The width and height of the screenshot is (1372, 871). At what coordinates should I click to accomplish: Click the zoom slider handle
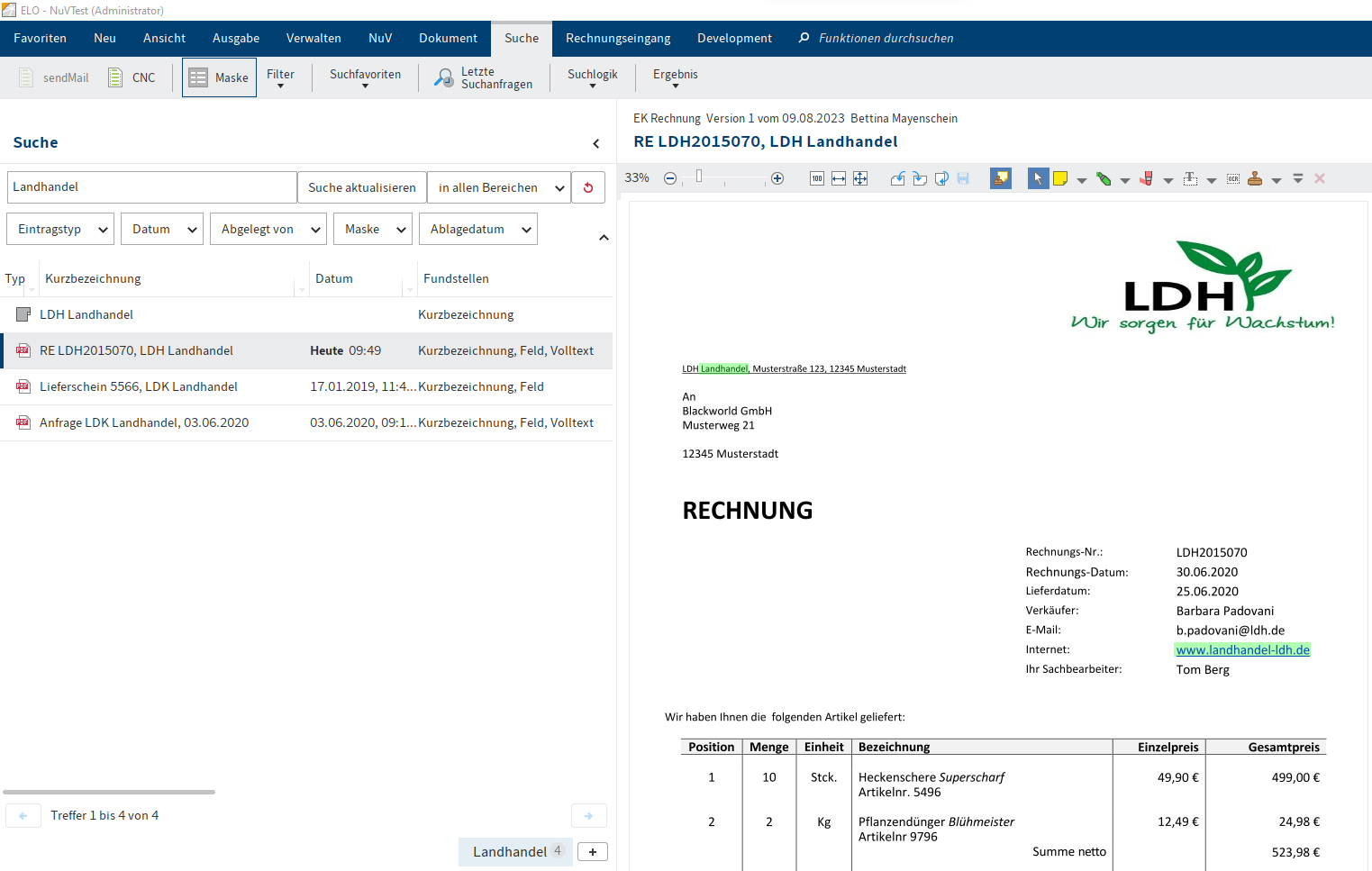pyautogui.click(x=699, y=177)
